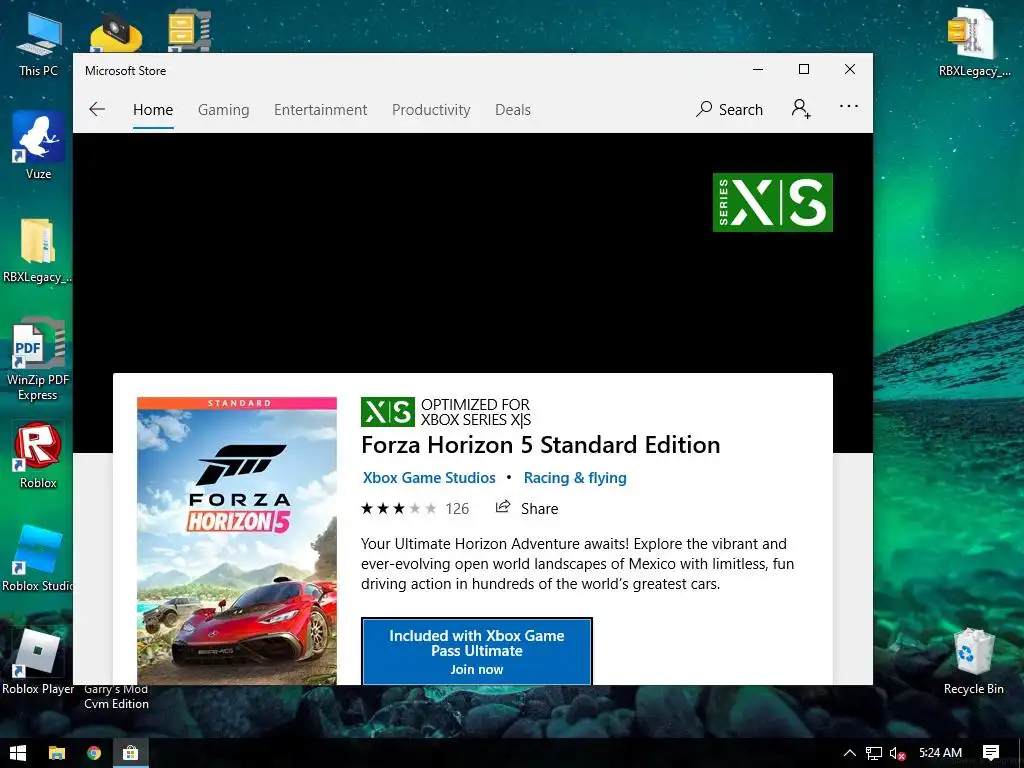Select the WinZip PDF Express shortcut
The height and width of the screenshot is (768, 1024).
(x=38, y=359)
